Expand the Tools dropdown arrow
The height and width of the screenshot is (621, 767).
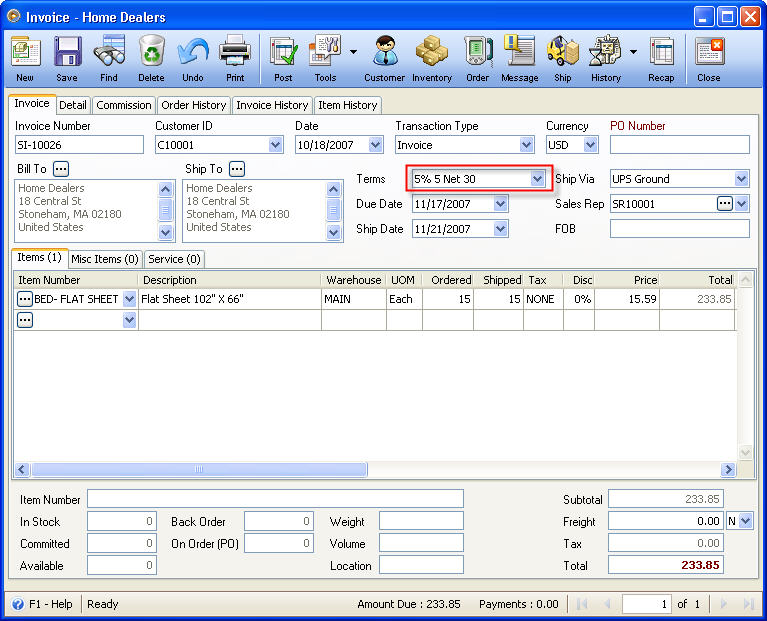(x=353, y=52)
